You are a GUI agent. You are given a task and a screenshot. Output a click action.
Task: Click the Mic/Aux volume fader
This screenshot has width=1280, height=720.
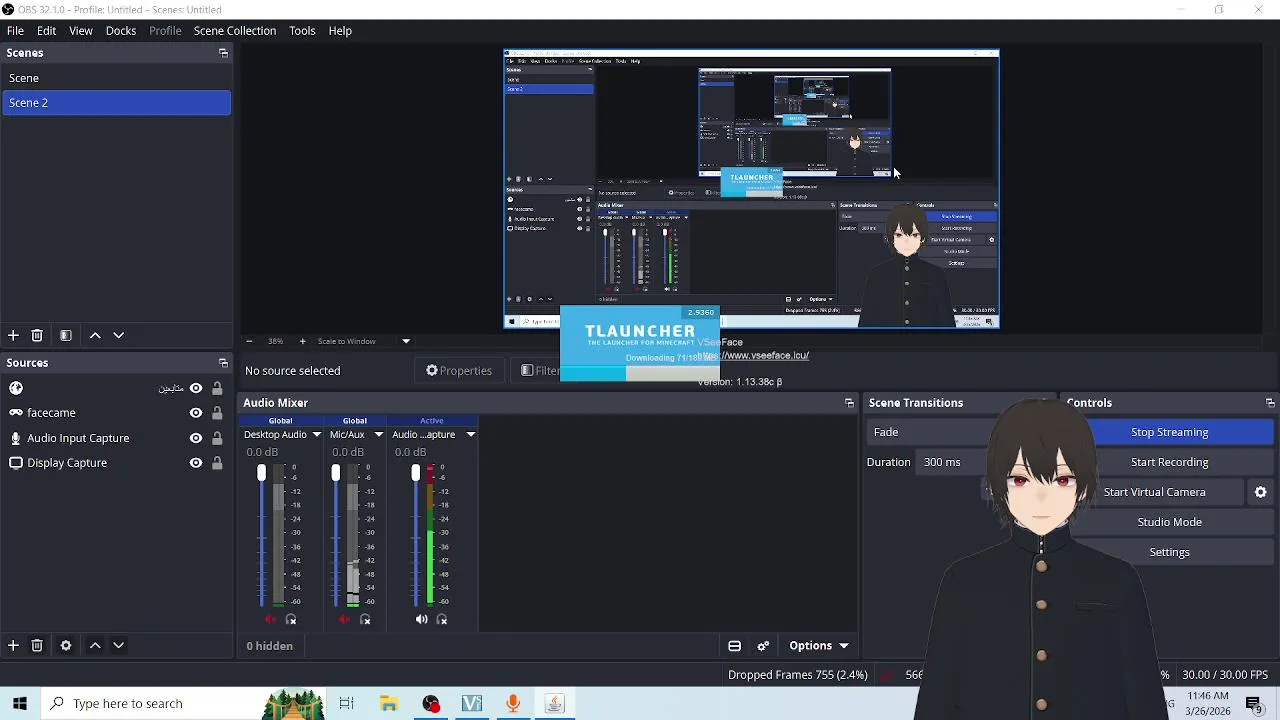click(335, 474)
